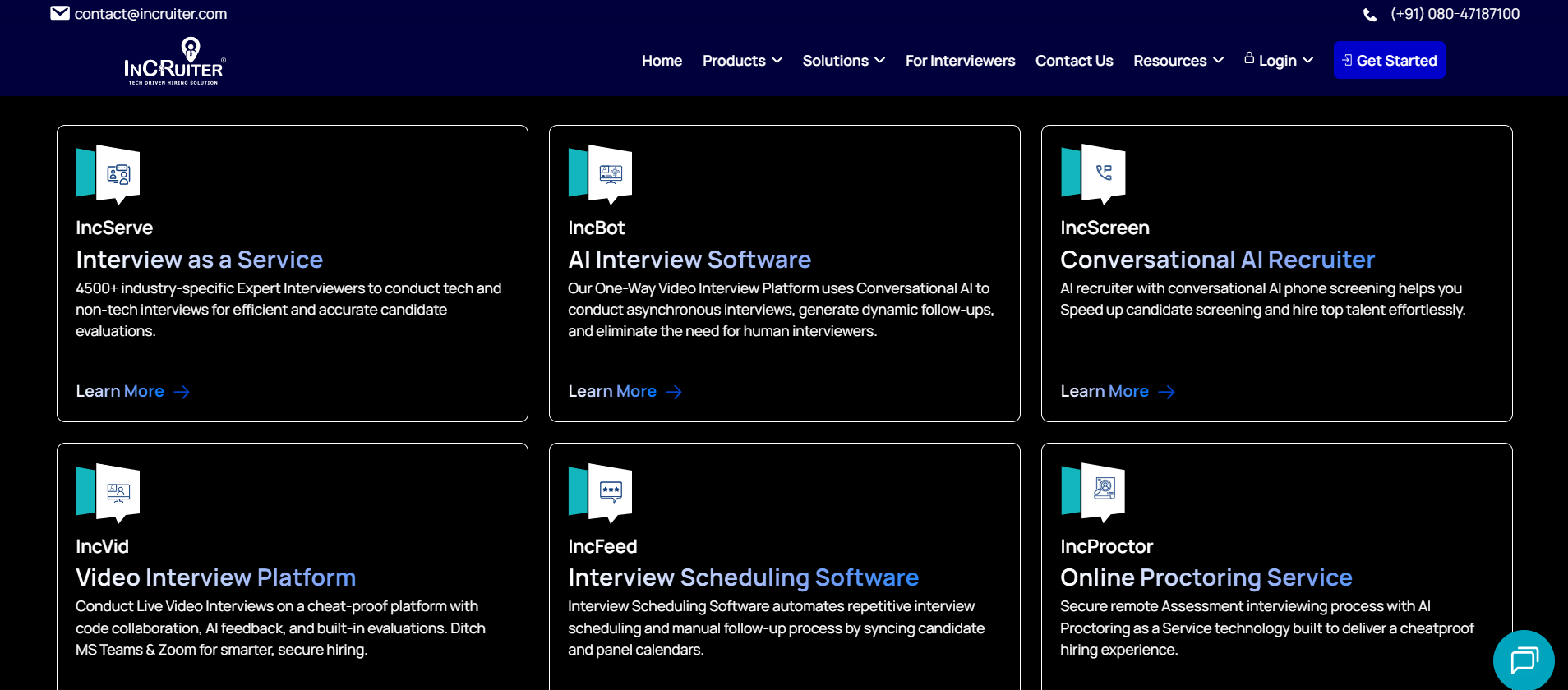Screen dimensions: 1568x690
Task: Select the Online Proctoring Service heading
Action: click(x=1206, y=577)
